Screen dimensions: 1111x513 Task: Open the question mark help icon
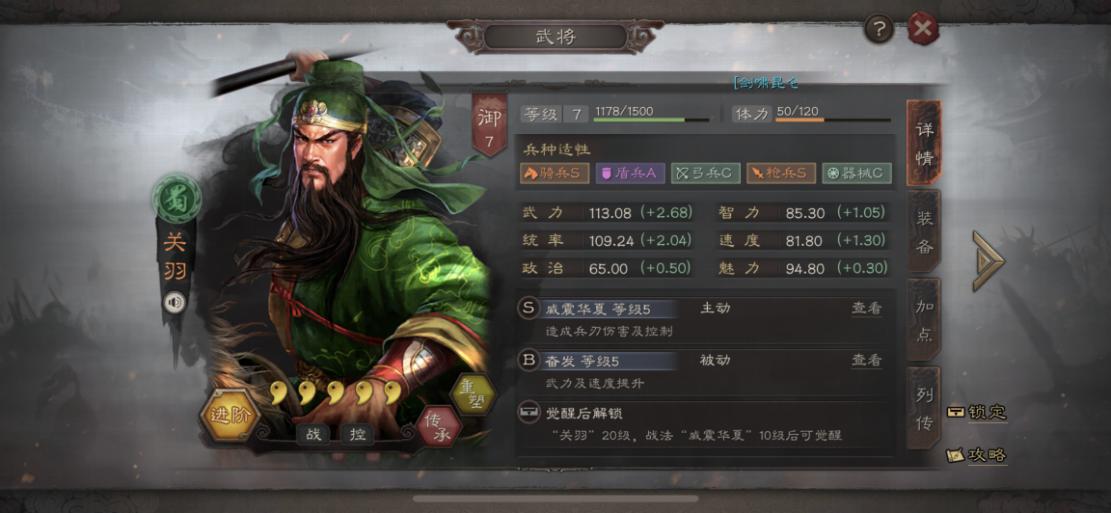pyautogui.click(x=879, y=29)
